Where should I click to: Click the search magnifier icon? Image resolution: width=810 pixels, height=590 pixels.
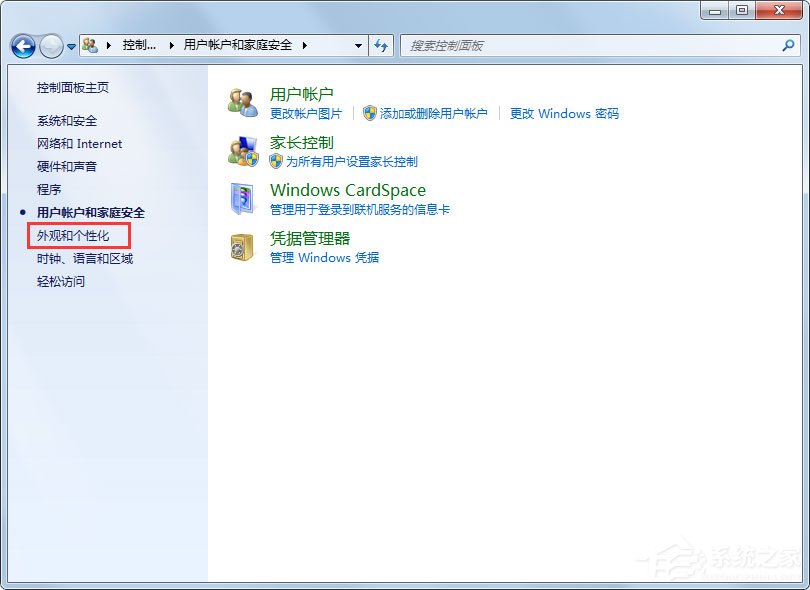tap(789, 46)
